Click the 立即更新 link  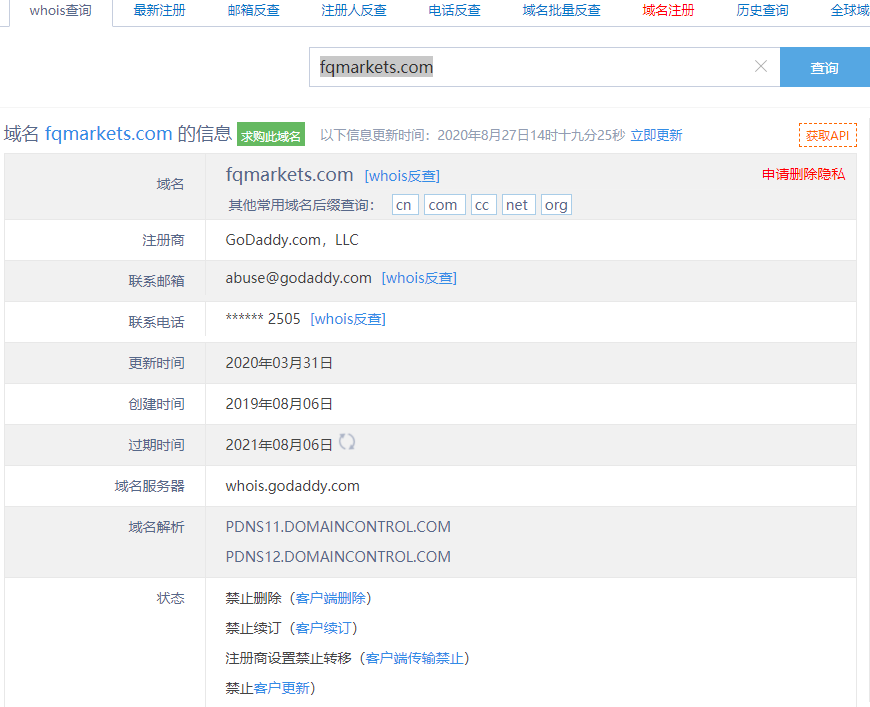pyautogui.click(x=656, y=136)
